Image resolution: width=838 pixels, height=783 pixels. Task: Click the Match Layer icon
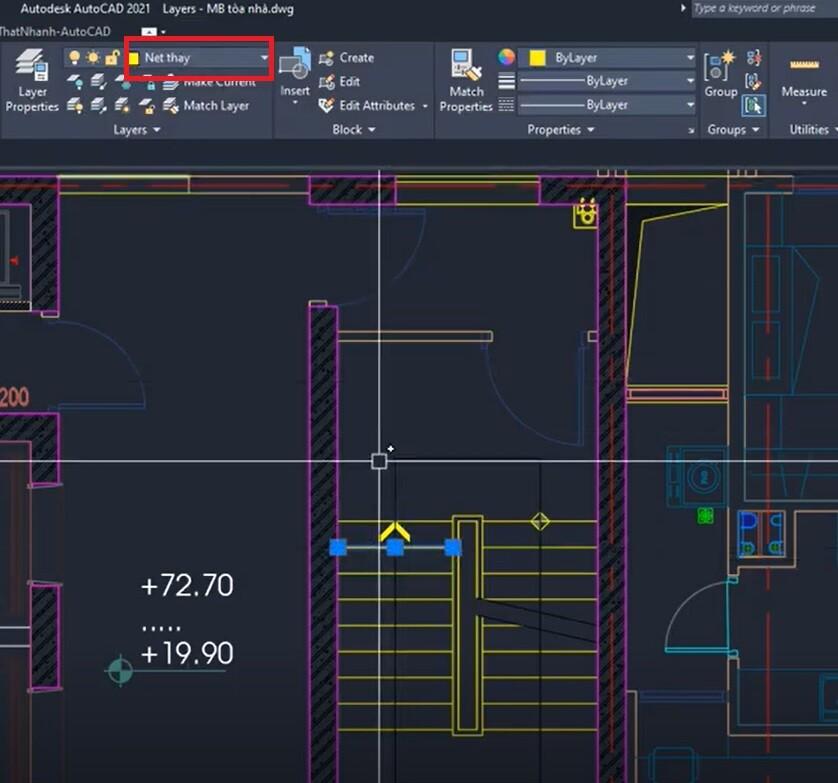point(168,106)
